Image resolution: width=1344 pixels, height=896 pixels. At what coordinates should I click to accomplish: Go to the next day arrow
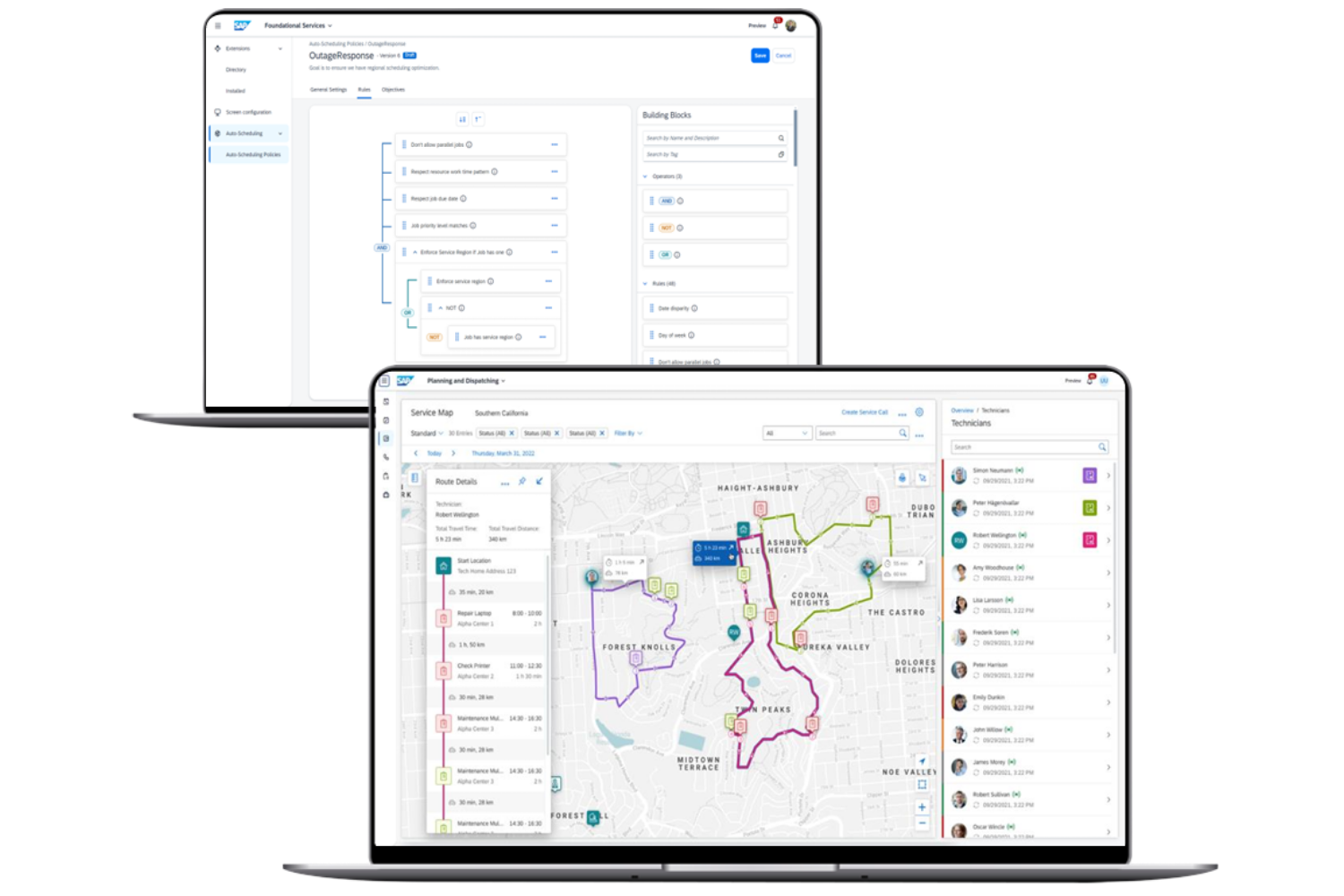pyautogui.click(x=453, y=453)
